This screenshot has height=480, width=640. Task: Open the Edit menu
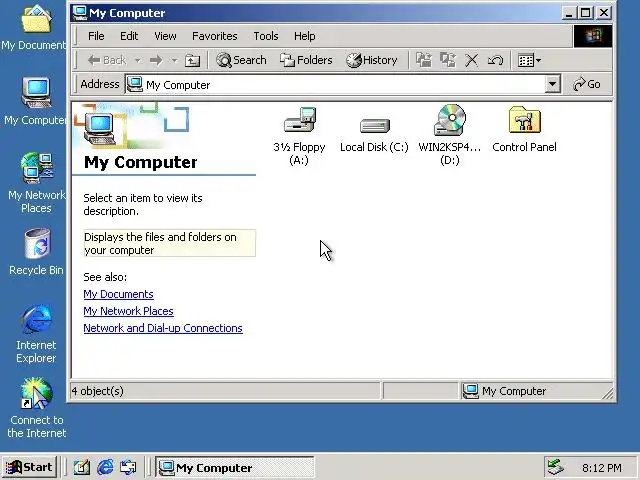129,36
